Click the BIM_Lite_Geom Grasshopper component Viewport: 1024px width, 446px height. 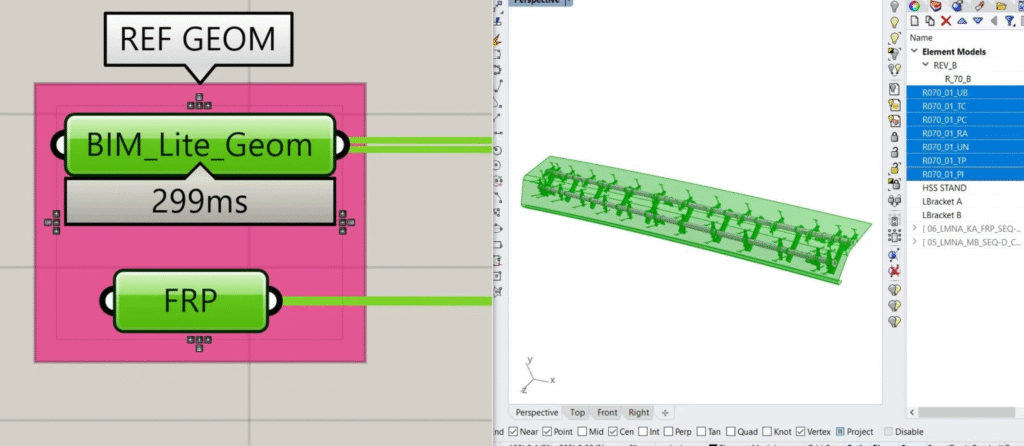click(x=199, y=146)
